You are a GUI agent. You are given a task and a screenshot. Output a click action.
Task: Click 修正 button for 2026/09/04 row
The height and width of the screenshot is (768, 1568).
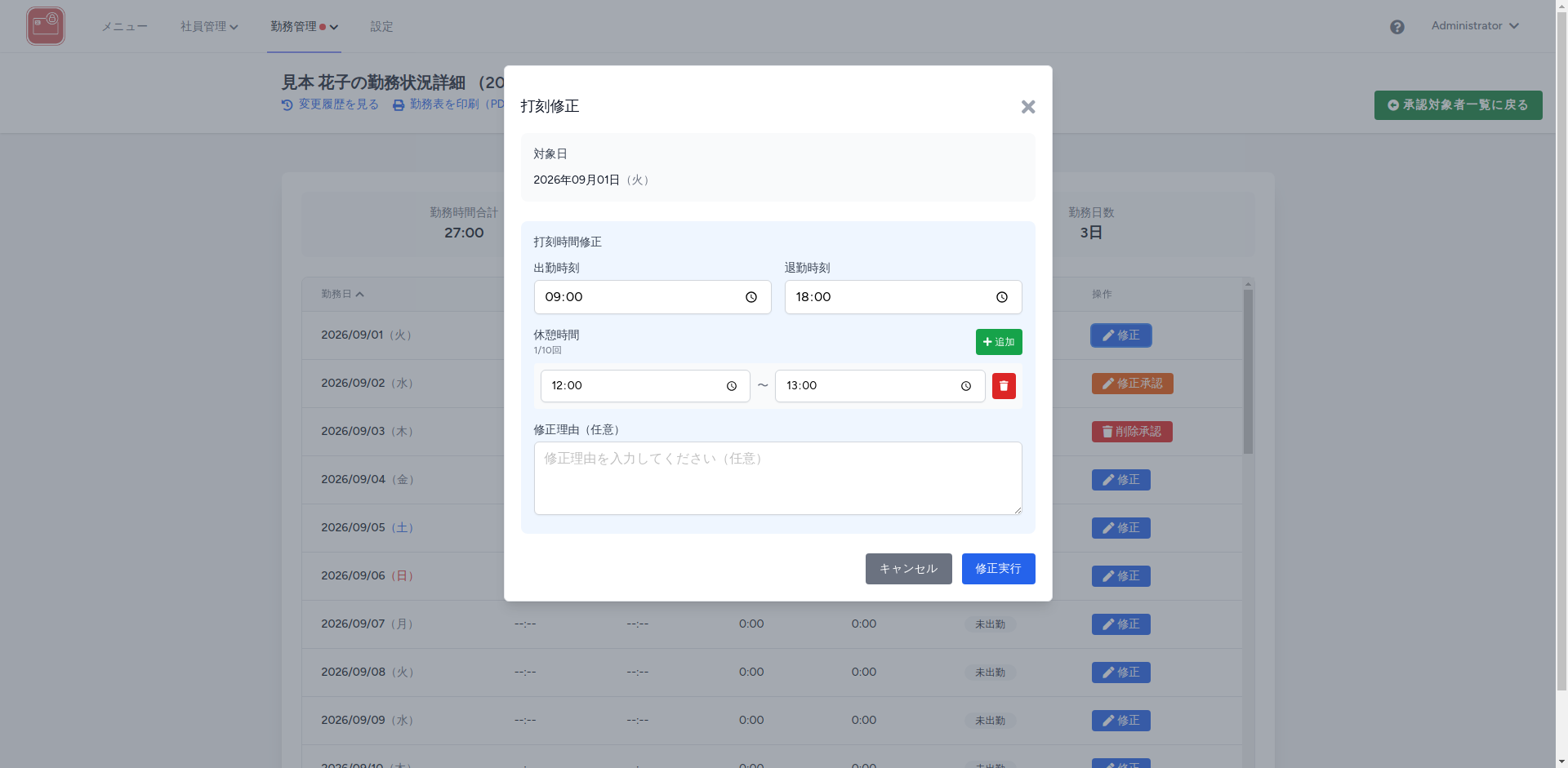click(x=1121, y=480)
